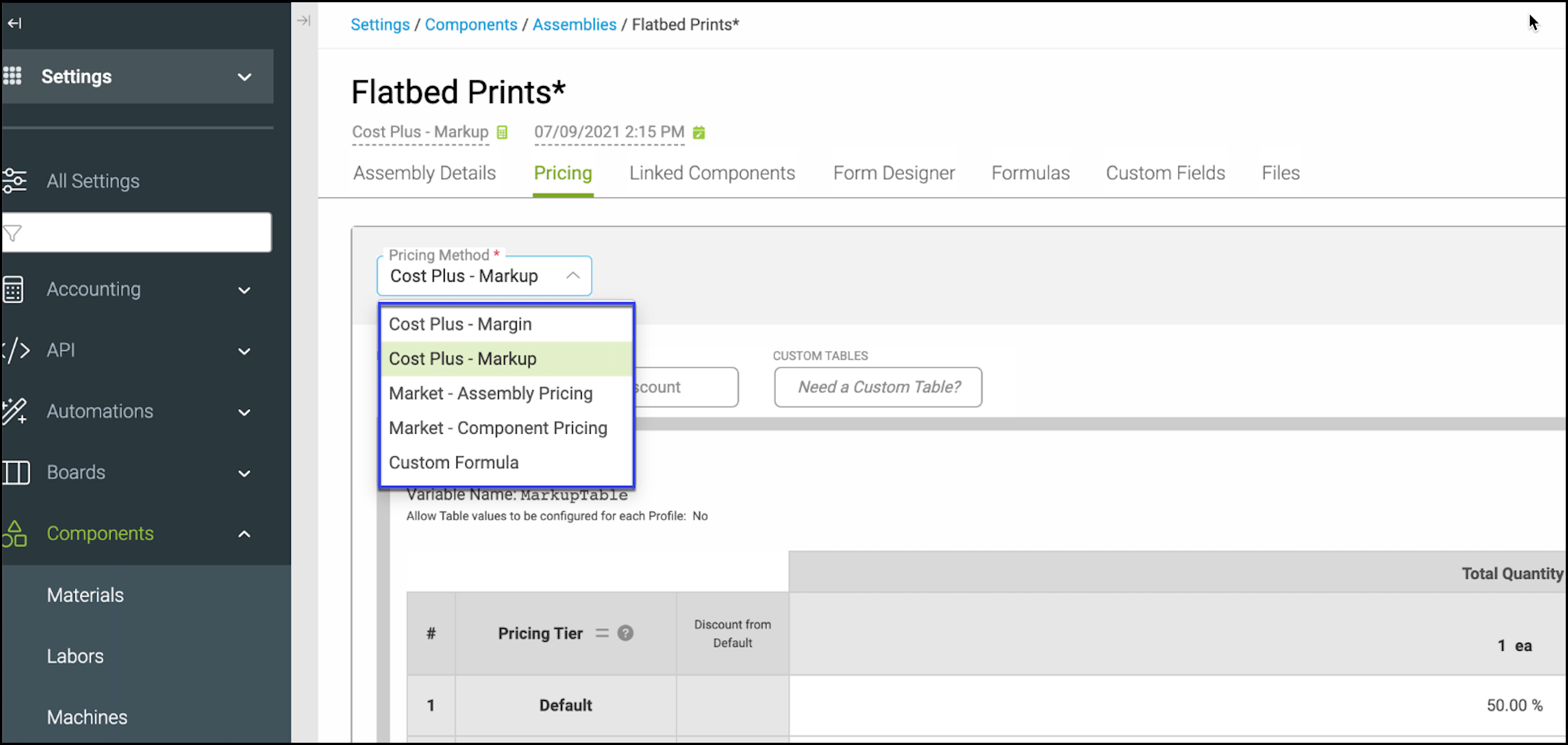This screenshot has height=745, width=1568.
Task: Click the green calendar icon beside date
Action: tap(699, 132)
